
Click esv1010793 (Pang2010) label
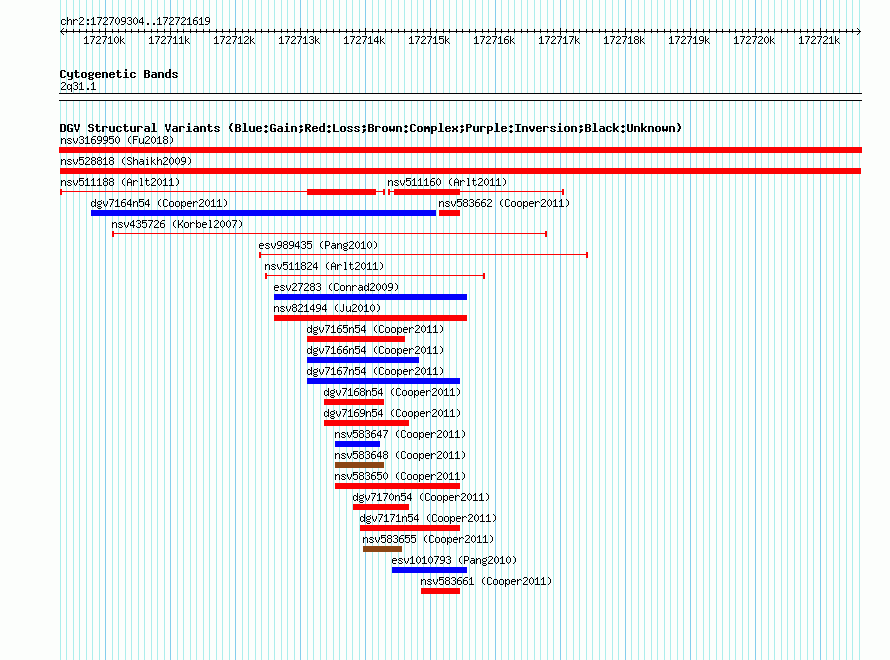[454, 560]
